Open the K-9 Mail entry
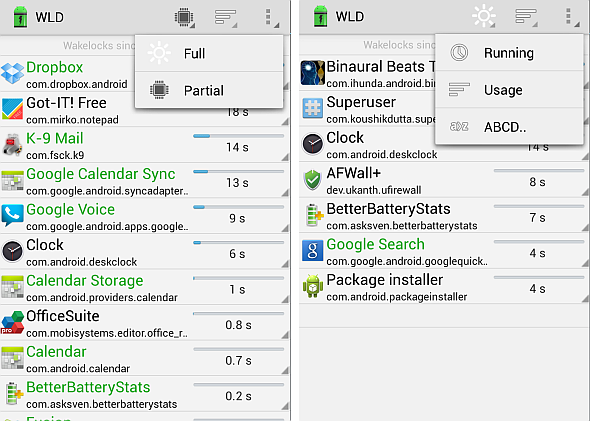 145,145
